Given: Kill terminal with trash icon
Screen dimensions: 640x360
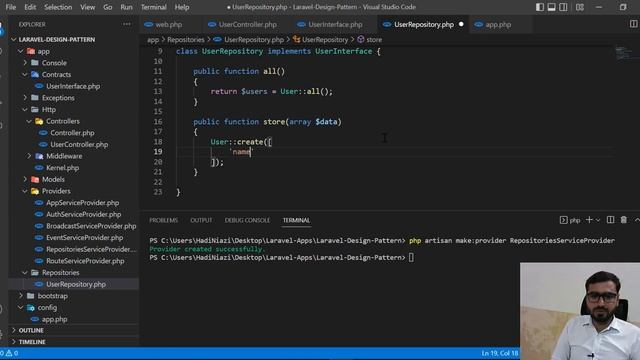Looking at the screenshot, I should (624, 220).
